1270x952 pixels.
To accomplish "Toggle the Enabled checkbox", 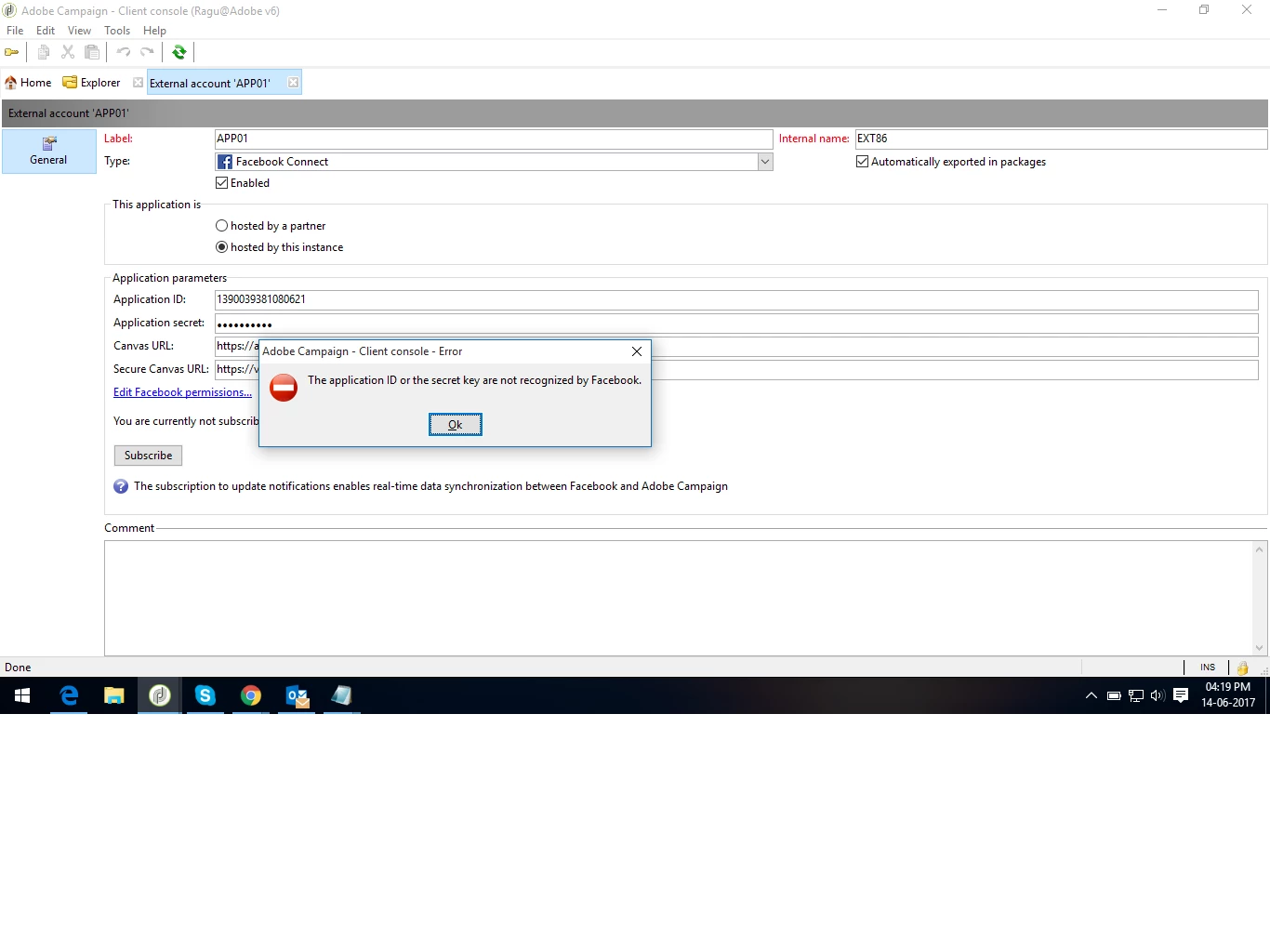I will [x=222, y=183].
